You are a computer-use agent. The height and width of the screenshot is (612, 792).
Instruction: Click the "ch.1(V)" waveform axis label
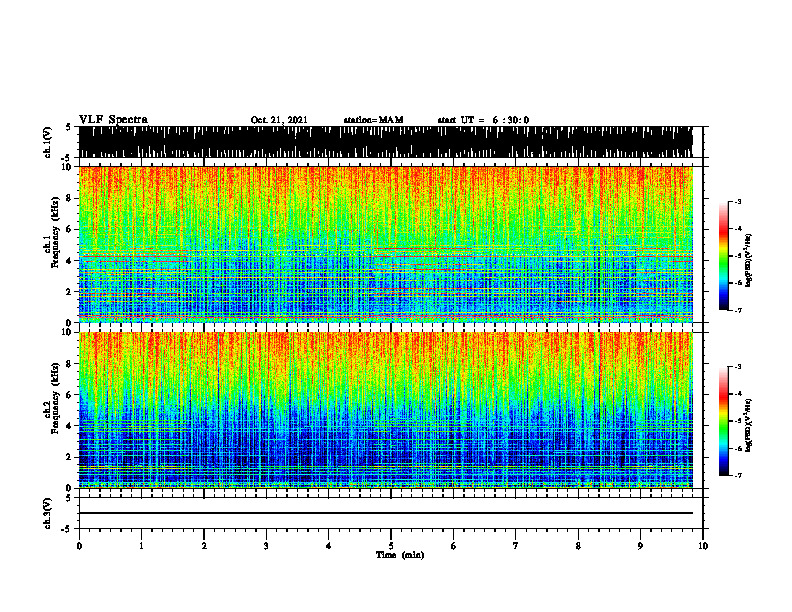coord(48,142)
